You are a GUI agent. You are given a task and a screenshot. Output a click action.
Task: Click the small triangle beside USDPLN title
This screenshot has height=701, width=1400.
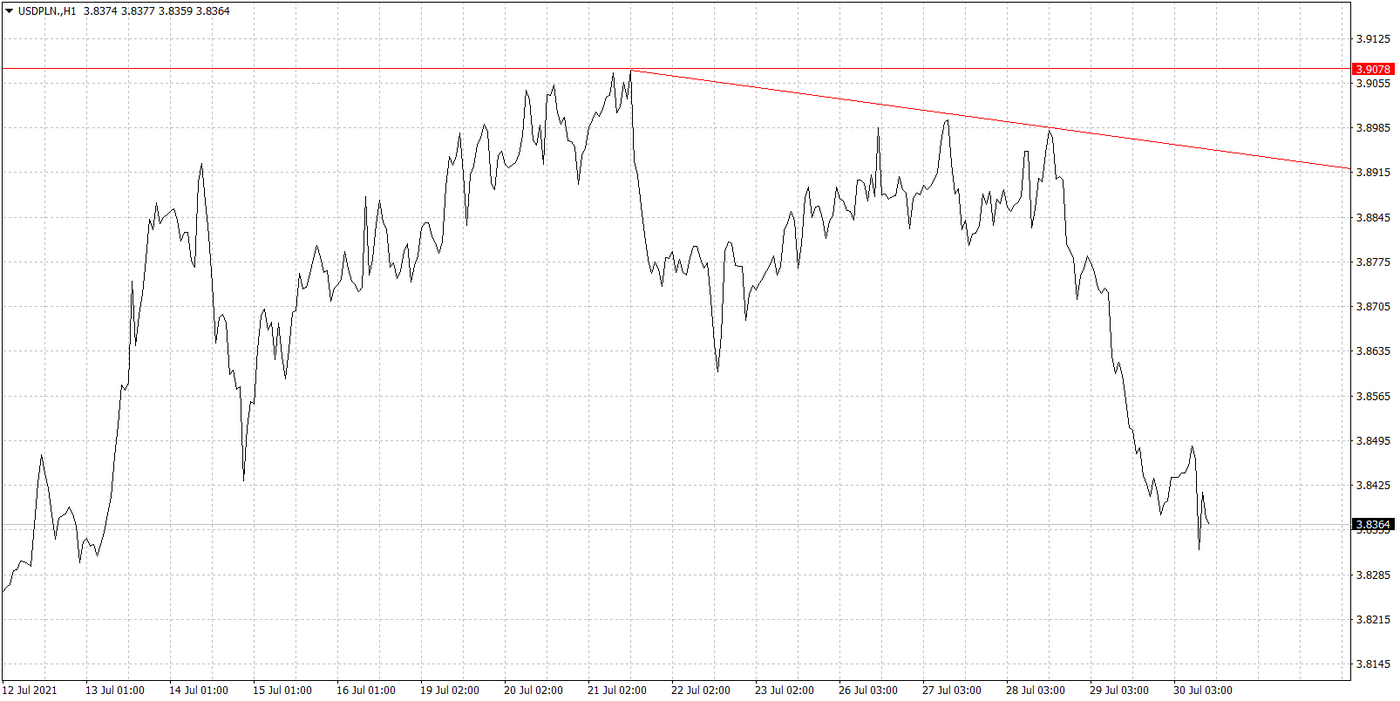tap(8, 11)
